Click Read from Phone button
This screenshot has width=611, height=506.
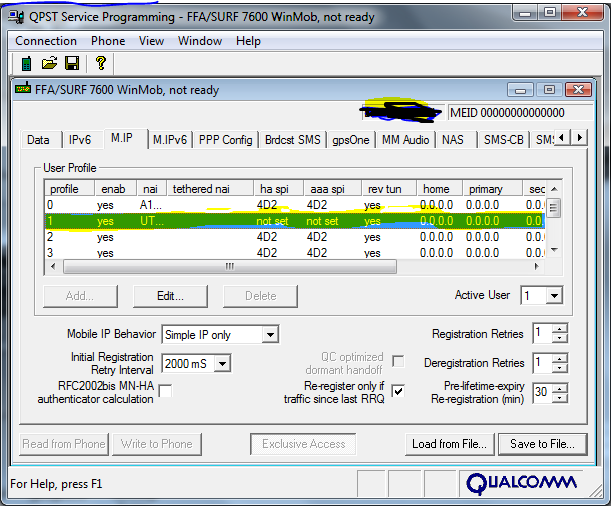tap(64, 444)
